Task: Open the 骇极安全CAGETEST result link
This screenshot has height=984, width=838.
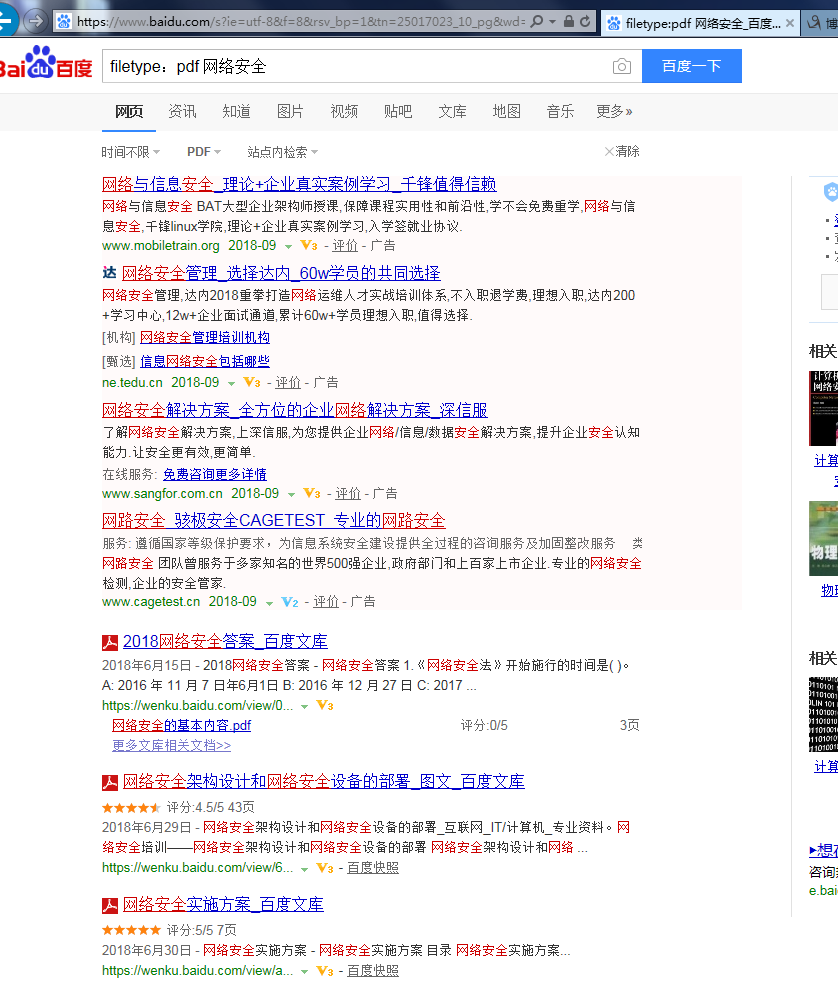Action: (274, 520)
